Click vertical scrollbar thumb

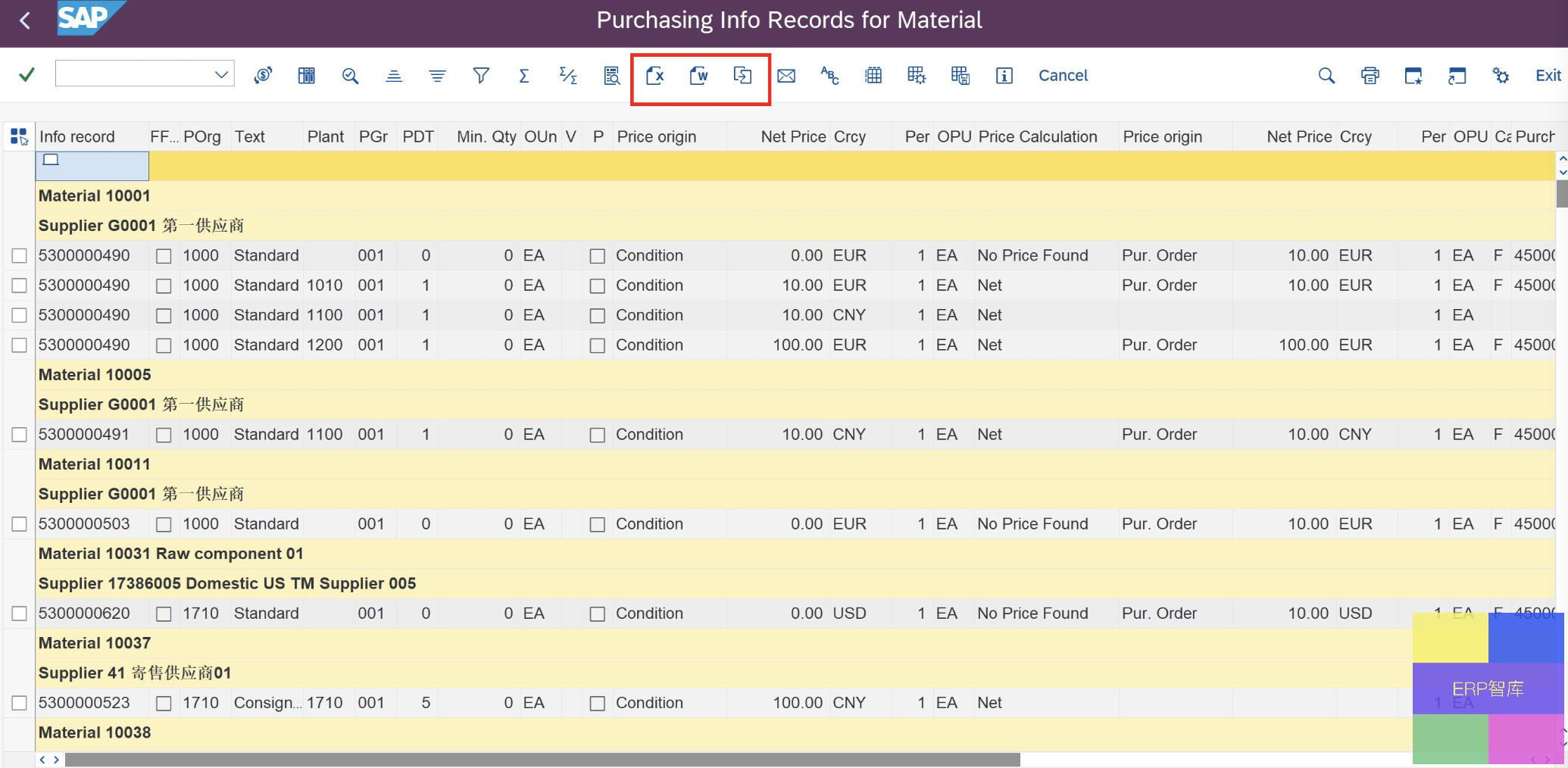pyautogui.click(x=1562, y=193)
